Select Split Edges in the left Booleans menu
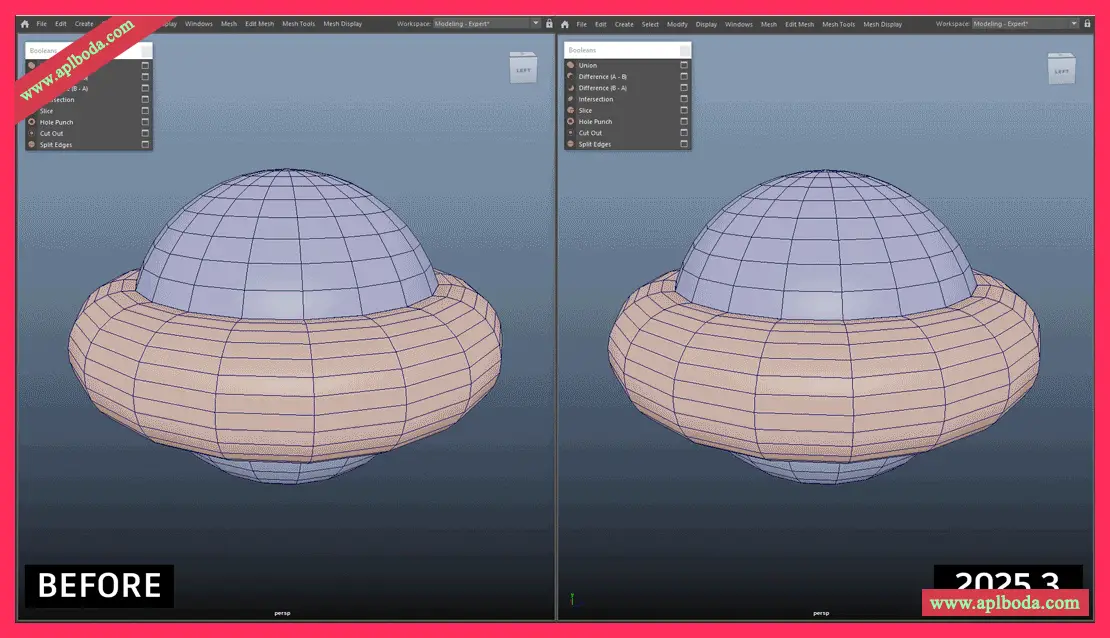 click(56, 145)
